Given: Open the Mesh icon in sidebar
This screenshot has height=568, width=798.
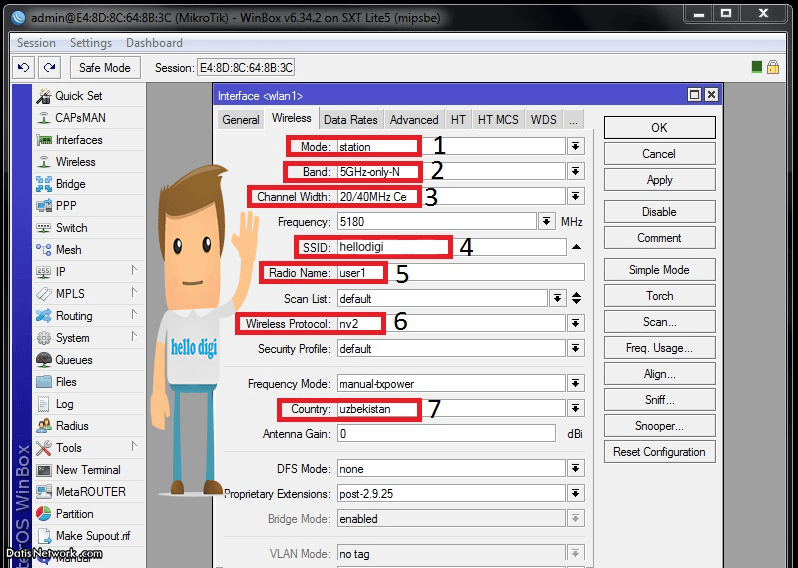Looking at the screenshot, I should point(44,250).
